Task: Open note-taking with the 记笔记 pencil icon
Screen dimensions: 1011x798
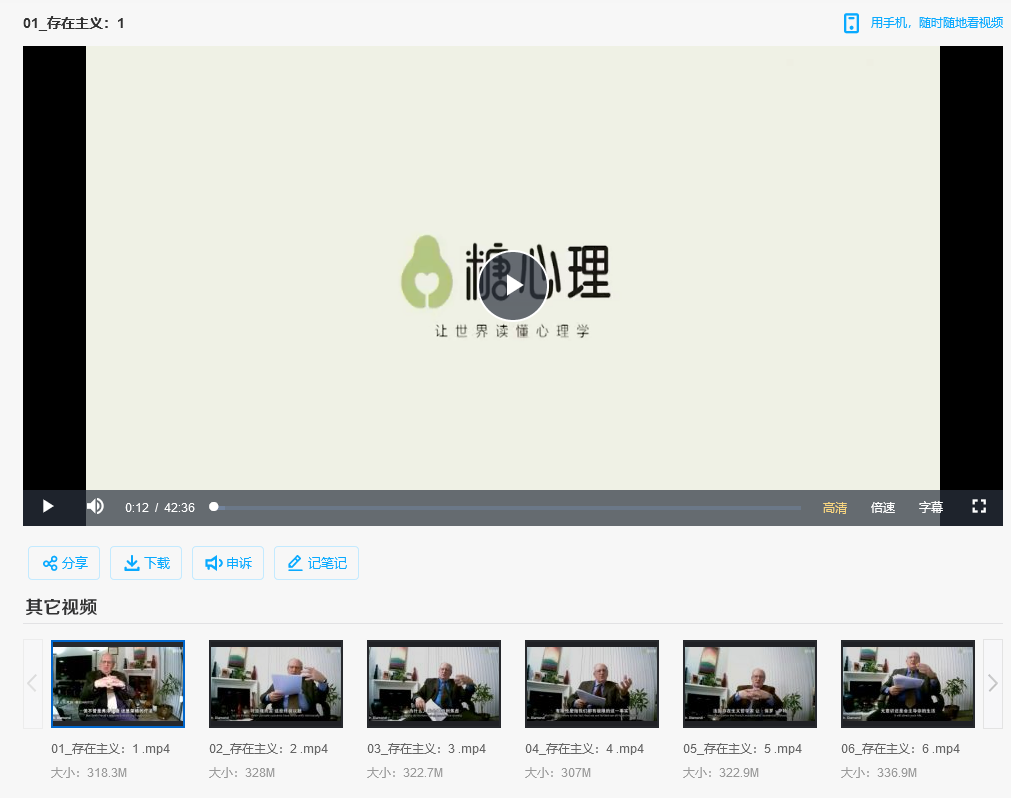Action: pyautogui.click(x=296, y=562)
